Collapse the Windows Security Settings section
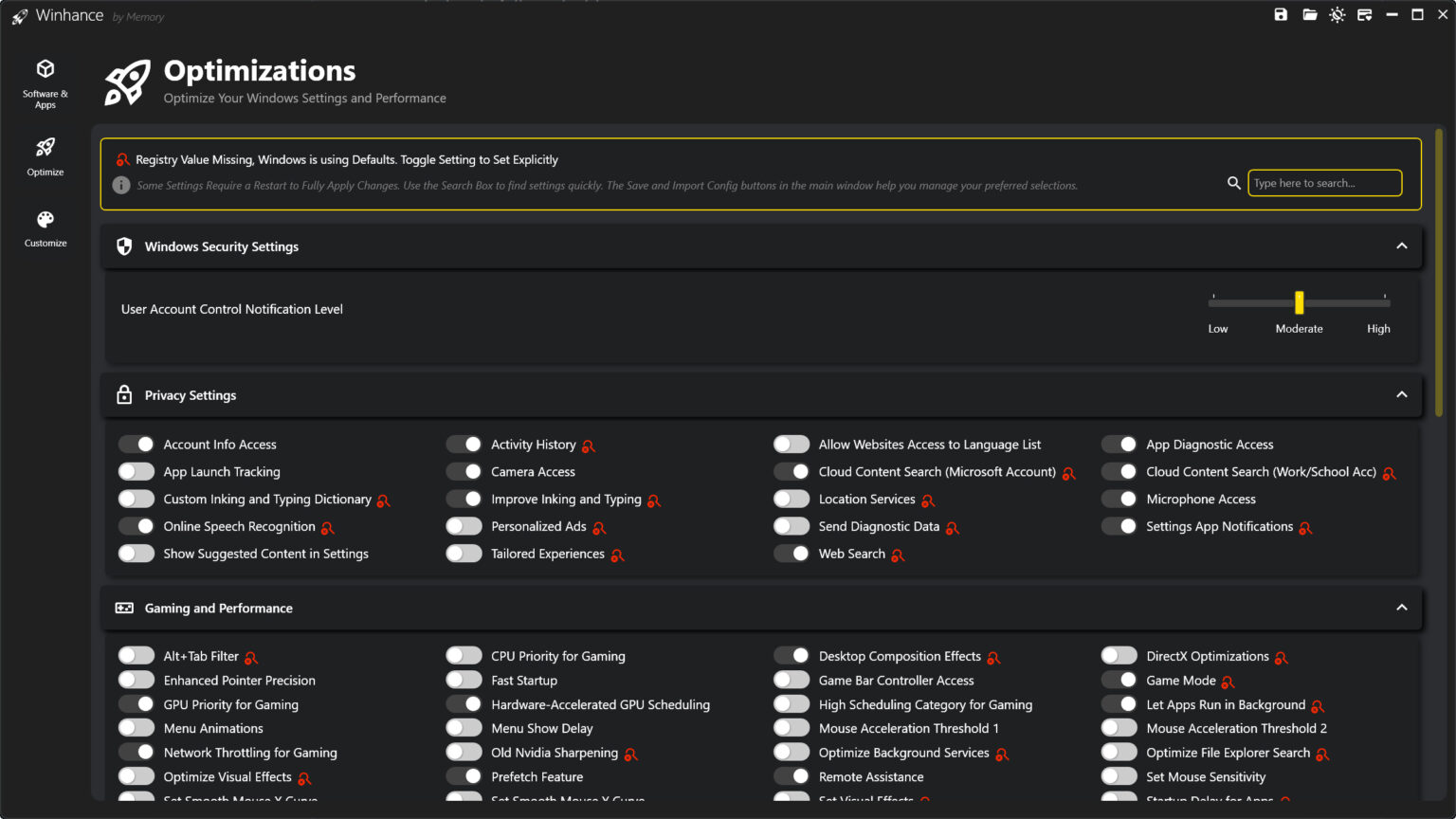The width and height of the screenshot is (1456, 819). (x=1402, y=246)
